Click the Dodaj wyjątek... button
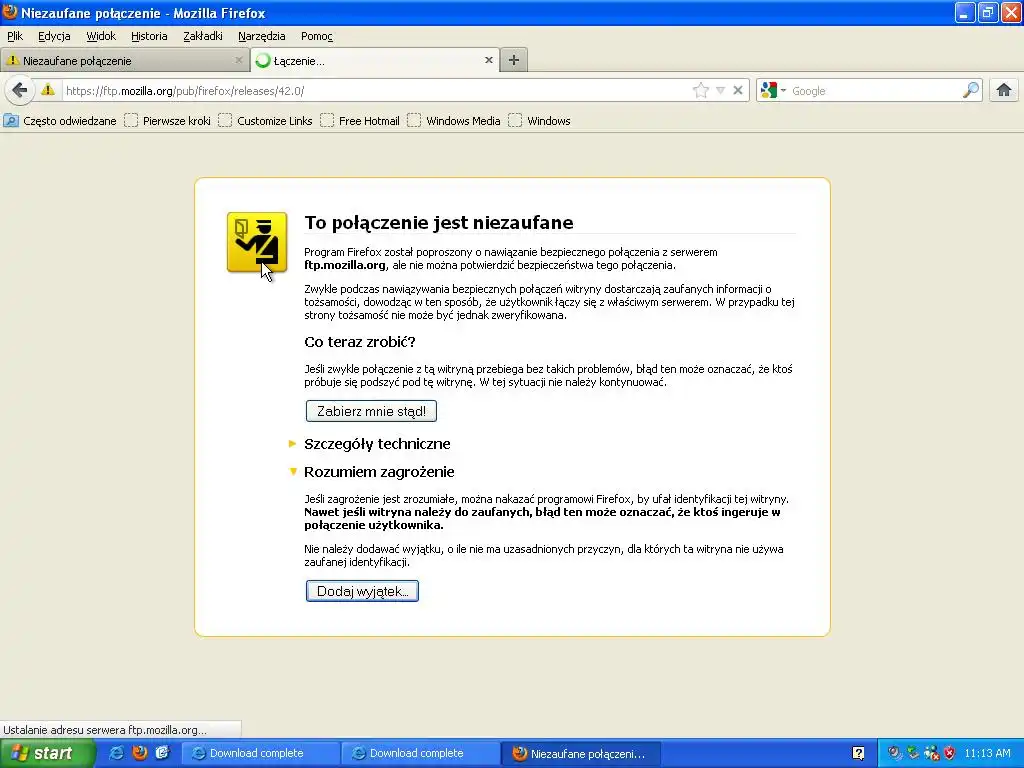 (362, 591)
